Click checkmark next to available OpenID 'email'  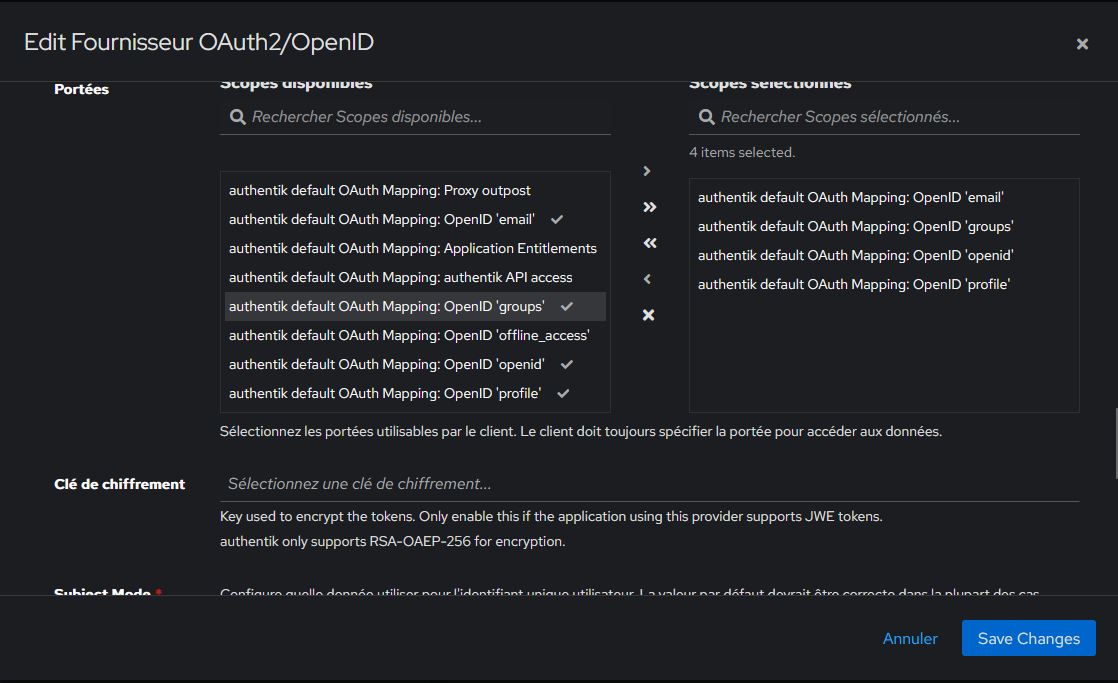pyautogui.click(x=557, y=220)
